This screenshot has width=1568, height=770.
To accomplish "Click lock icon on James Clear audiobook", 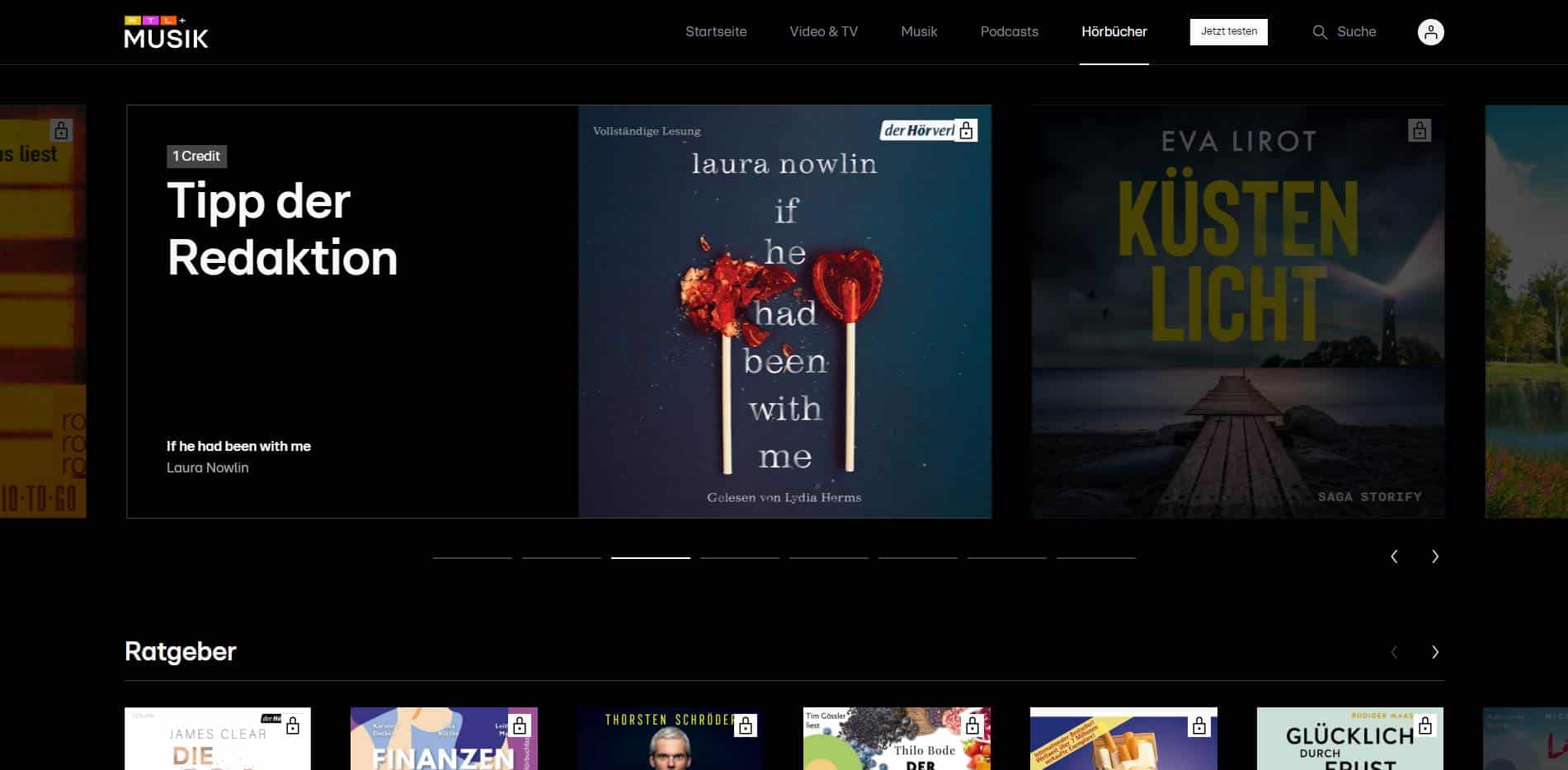I will pyautogui.click(x=293, y=725).
